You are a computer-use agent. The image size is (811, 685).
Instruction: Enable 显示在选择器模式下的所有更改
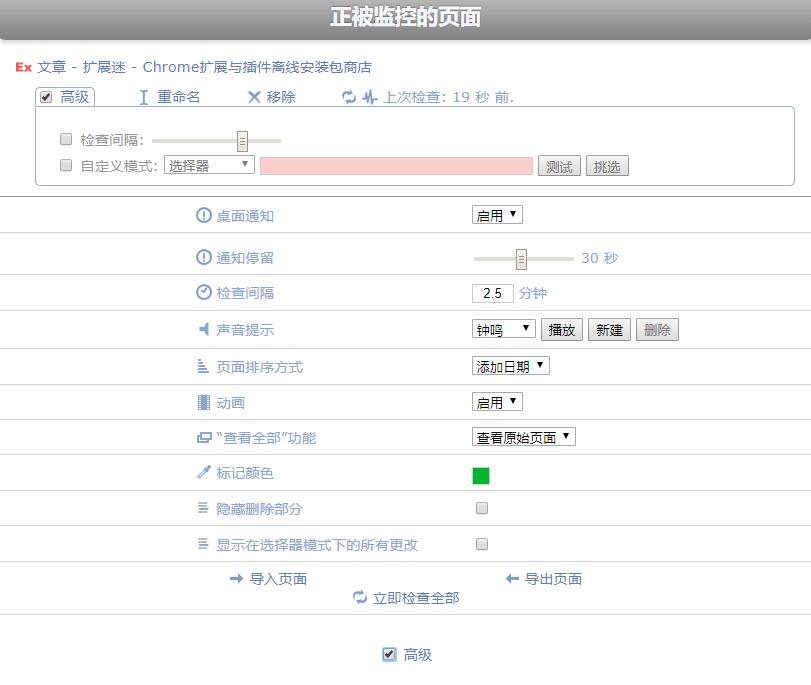[481, 544]
